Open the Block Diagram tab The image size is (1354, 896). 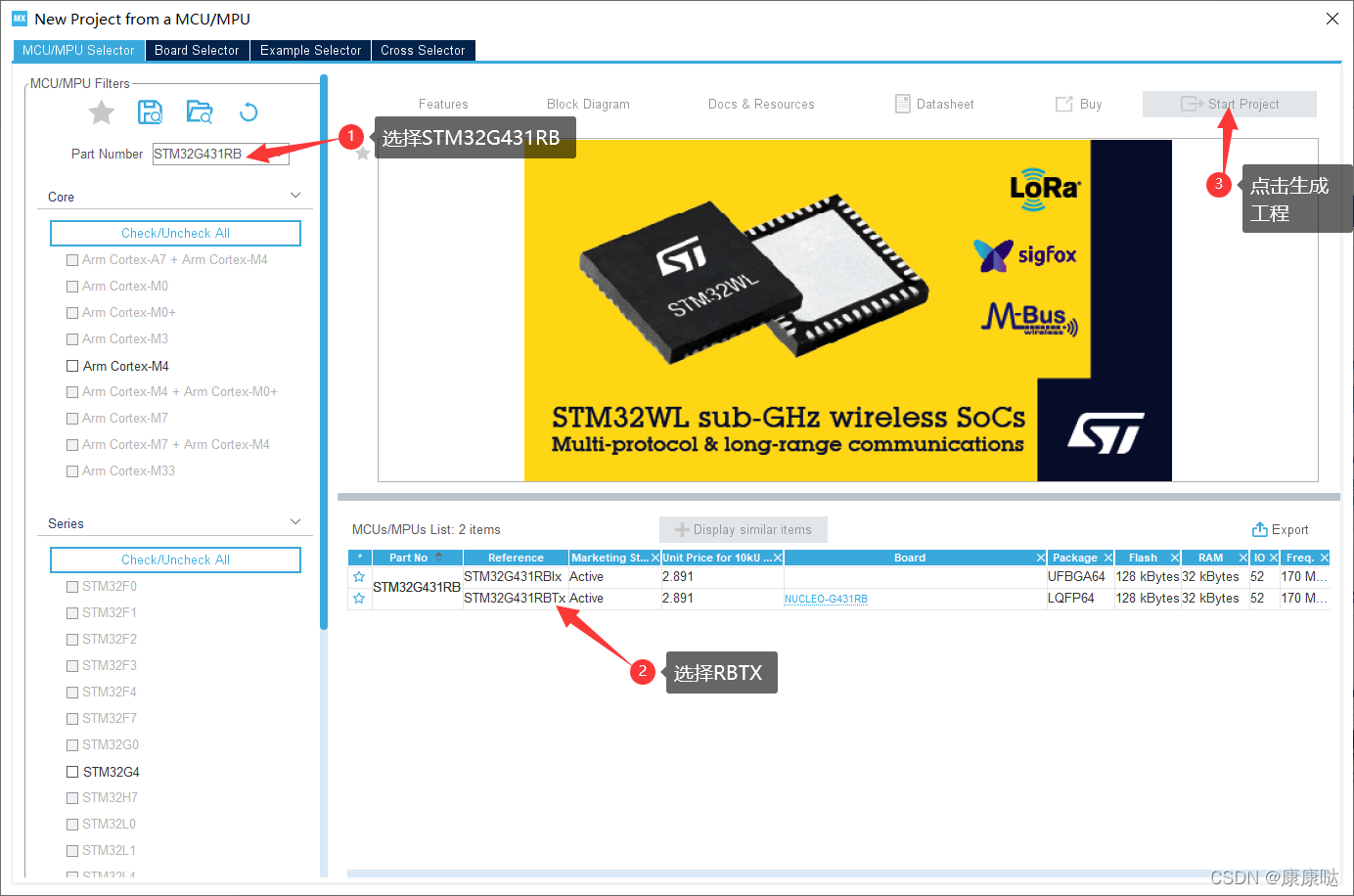click(x=588, y=104)
